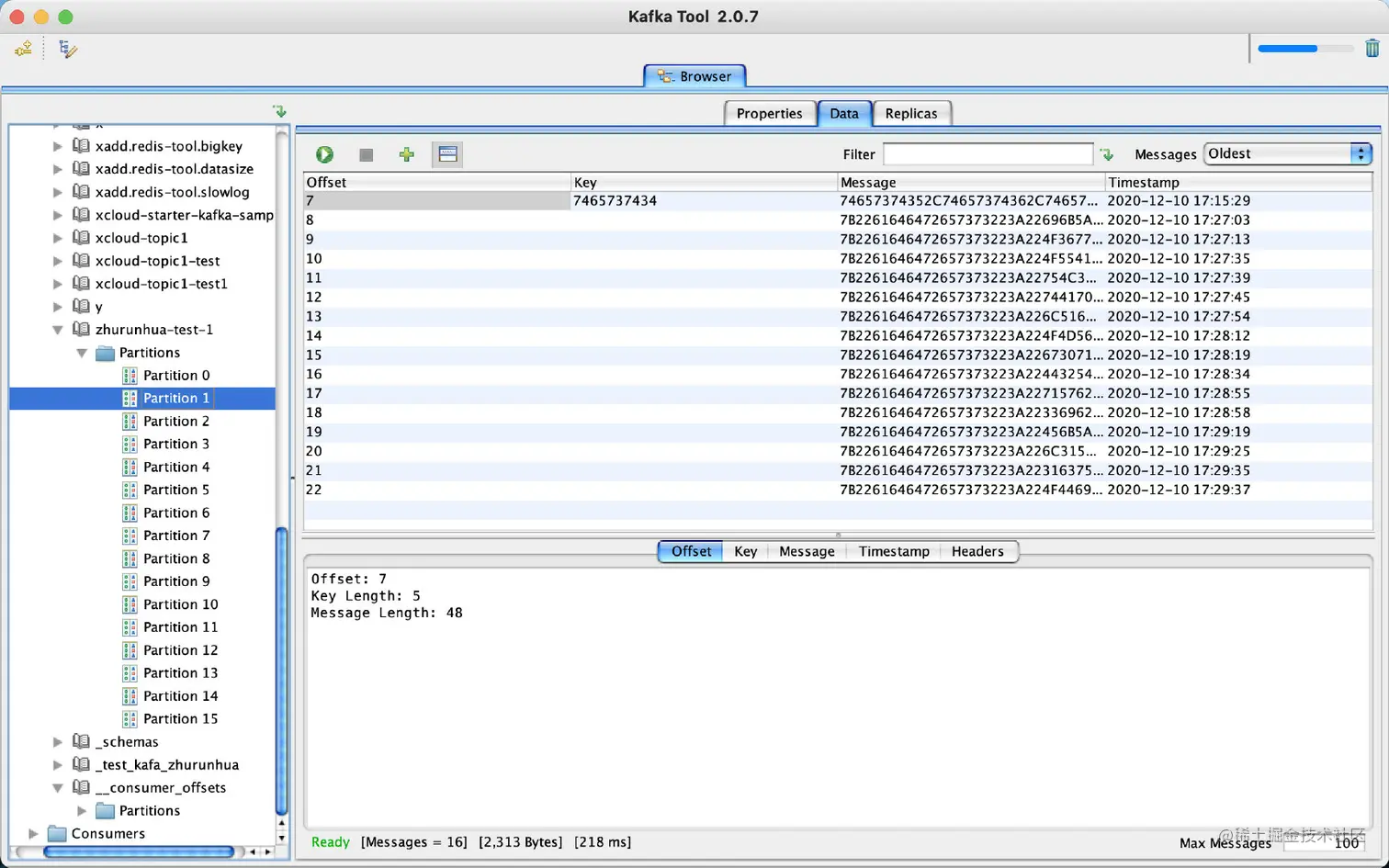Click the timestamp 2020-12-10 17:27:03
The height and width of the screenshot is (868, 1389).
1179,220
